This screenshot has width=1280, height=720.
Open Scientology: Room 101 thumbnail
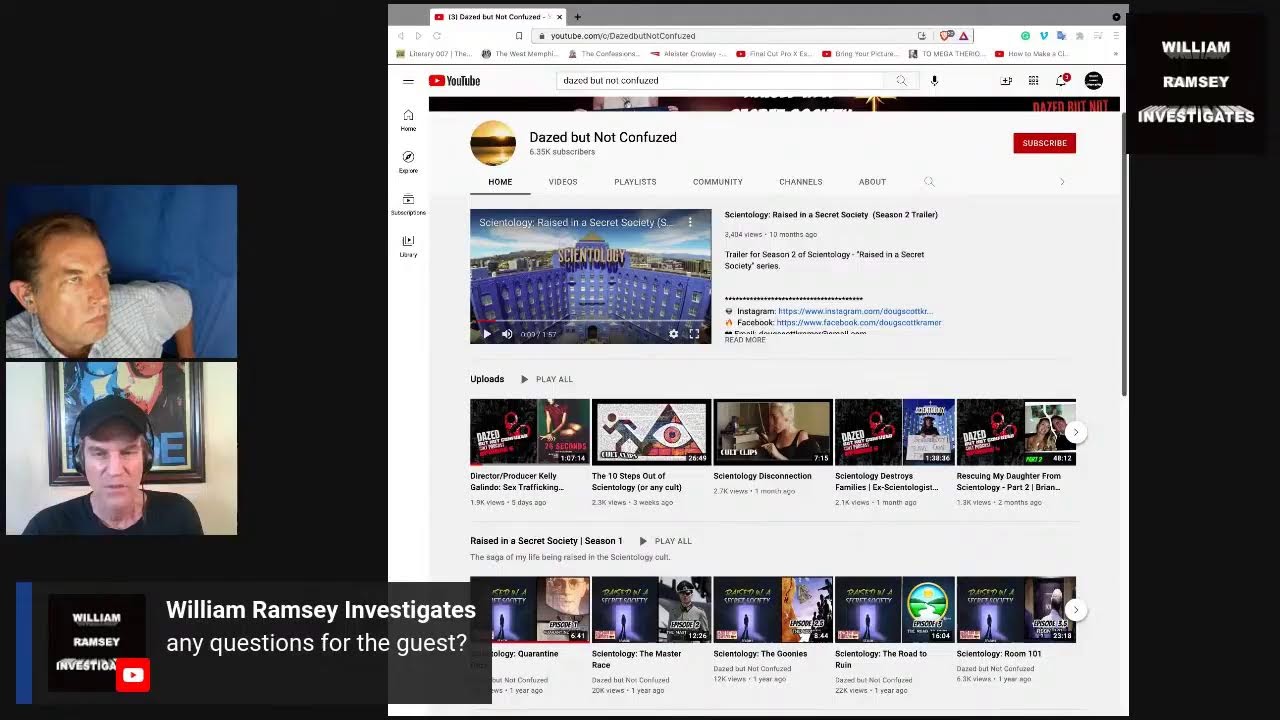coord(1016,609)
